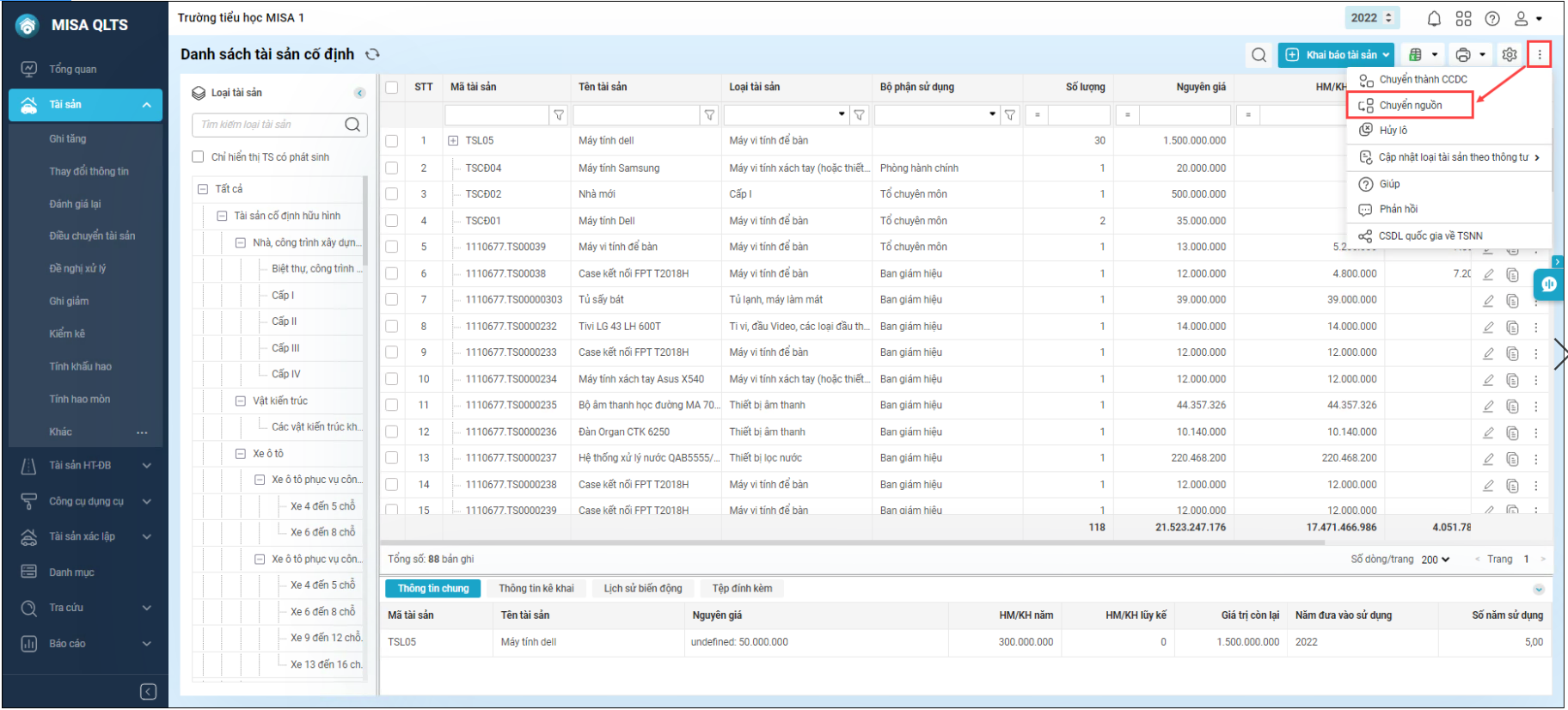
Task: Expand the Báo cáo sidebar menu
Action: pyautogui.click(x=86, y=644)
